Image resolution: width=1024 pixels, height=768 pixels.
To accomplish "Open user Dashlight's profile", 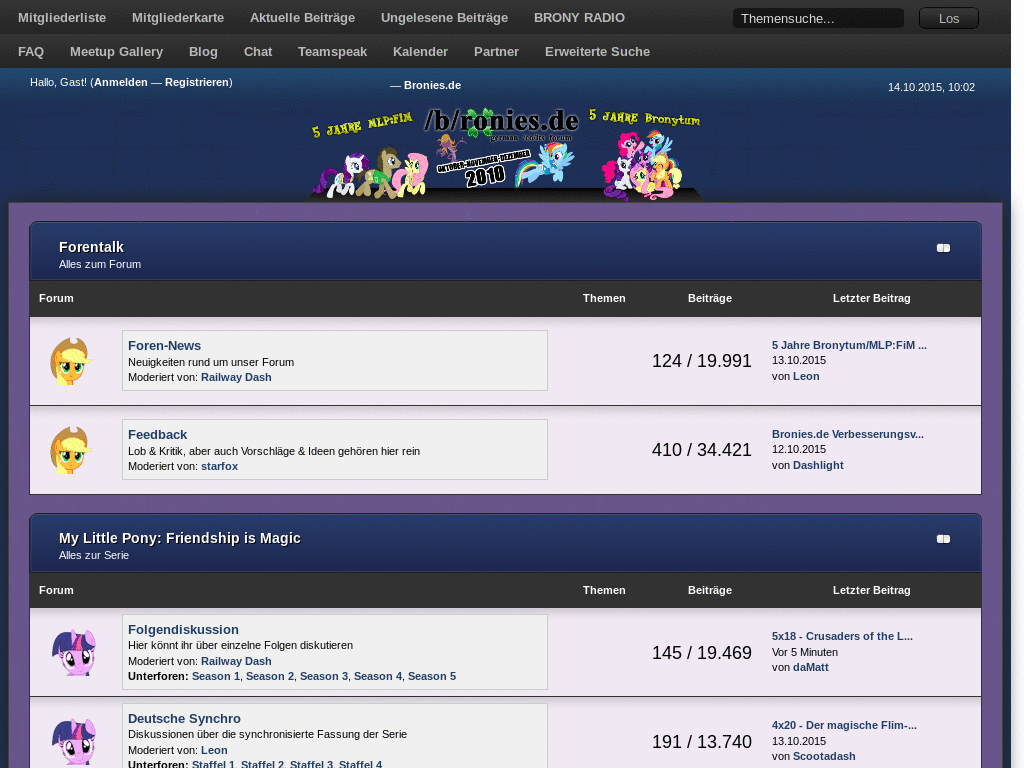I will click(x=818, y=465).
